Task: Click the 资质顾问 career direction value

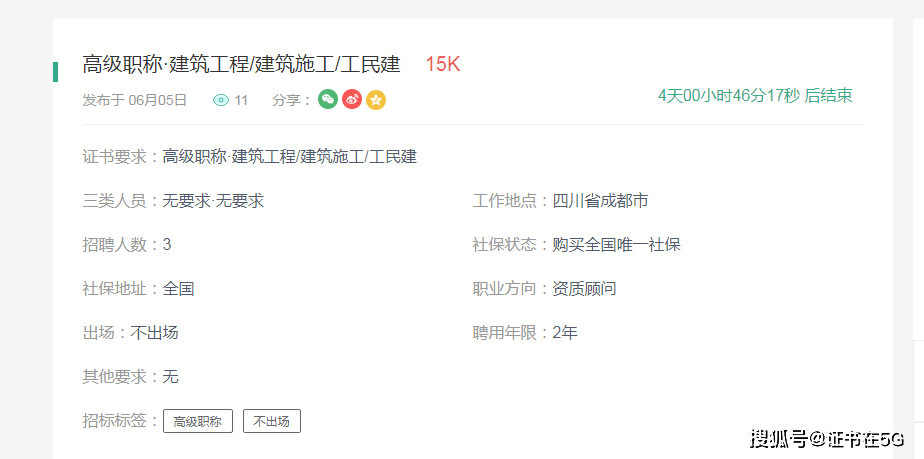Action: 584,289
